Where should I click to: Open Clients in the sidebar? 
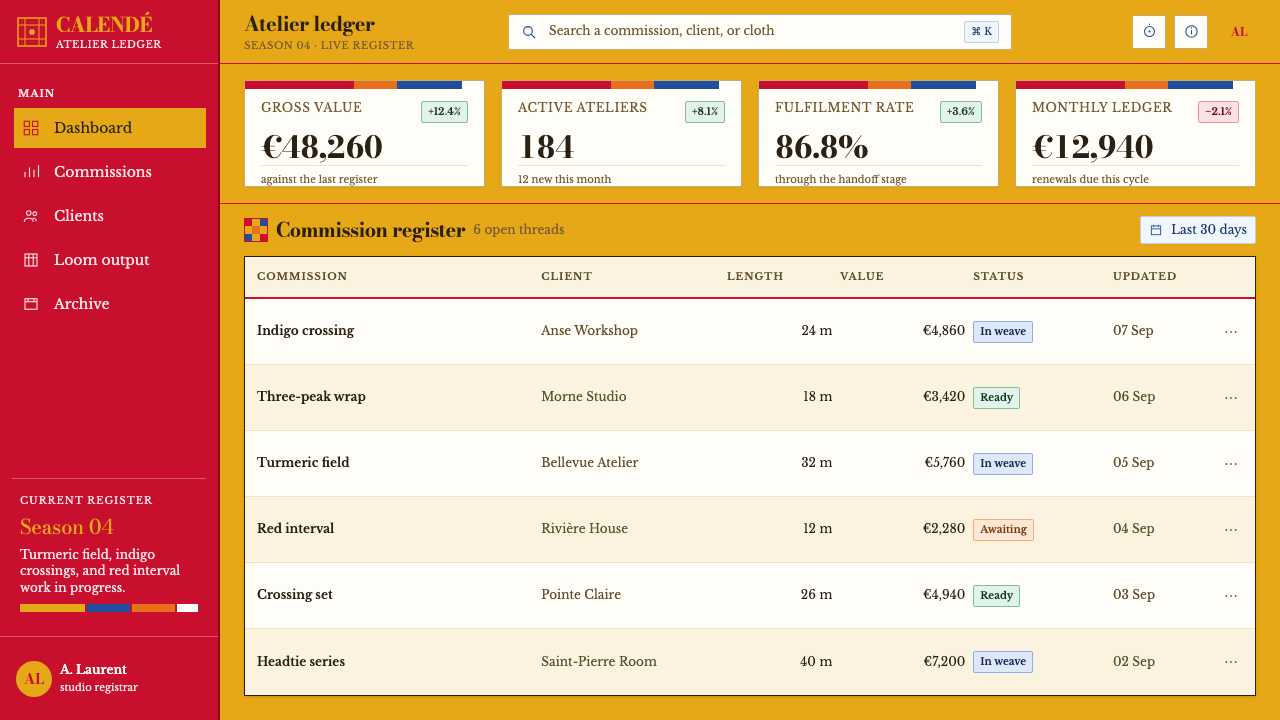(x=110, y=216)
